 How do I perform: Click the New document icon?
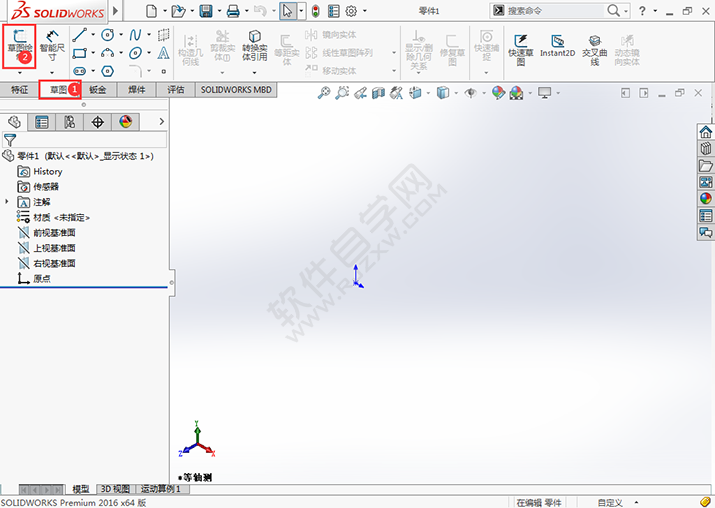click(x=151, y=10)
